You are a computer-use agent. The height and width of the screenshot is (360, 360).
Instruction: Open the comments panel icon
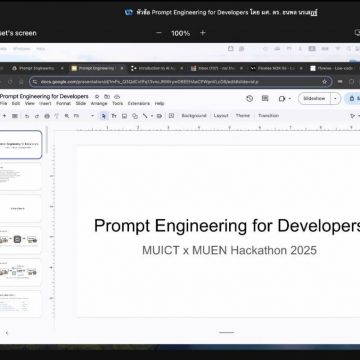coord(265,98)
